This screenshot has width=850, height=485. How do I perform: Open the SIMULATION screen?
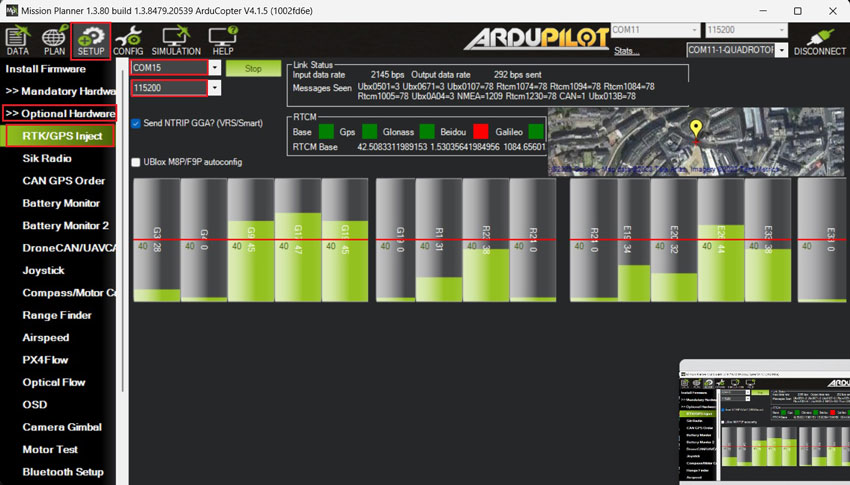pyautogui.click(x=176, y=41)
